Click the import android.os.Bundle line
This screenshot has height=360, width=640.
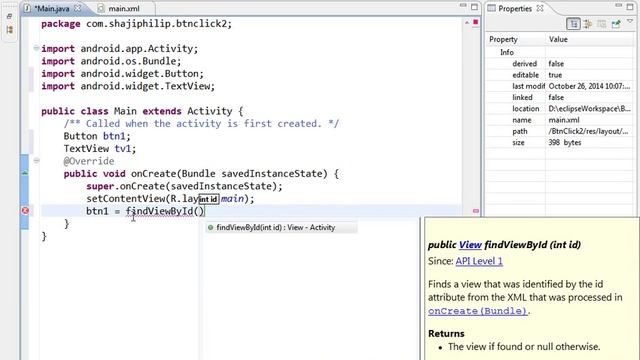tap(111, 61)
